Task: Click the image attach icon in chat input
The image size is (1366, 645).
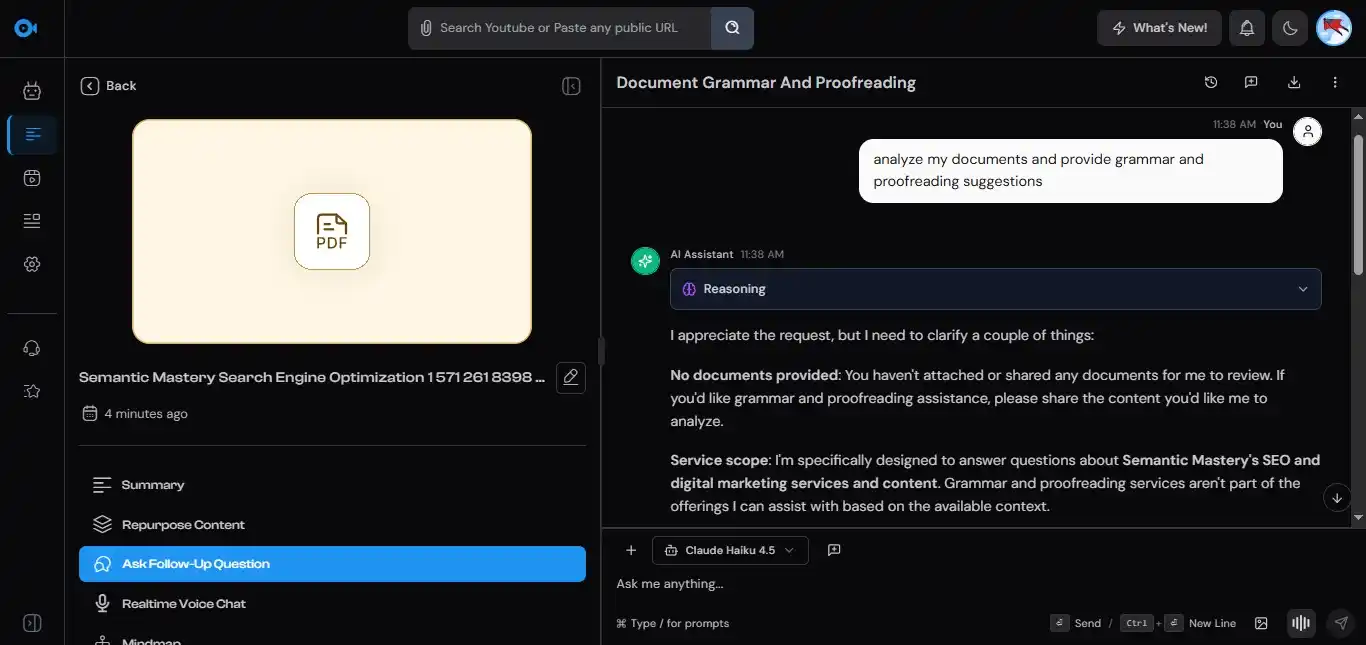Action: (x=1261, y=623)
